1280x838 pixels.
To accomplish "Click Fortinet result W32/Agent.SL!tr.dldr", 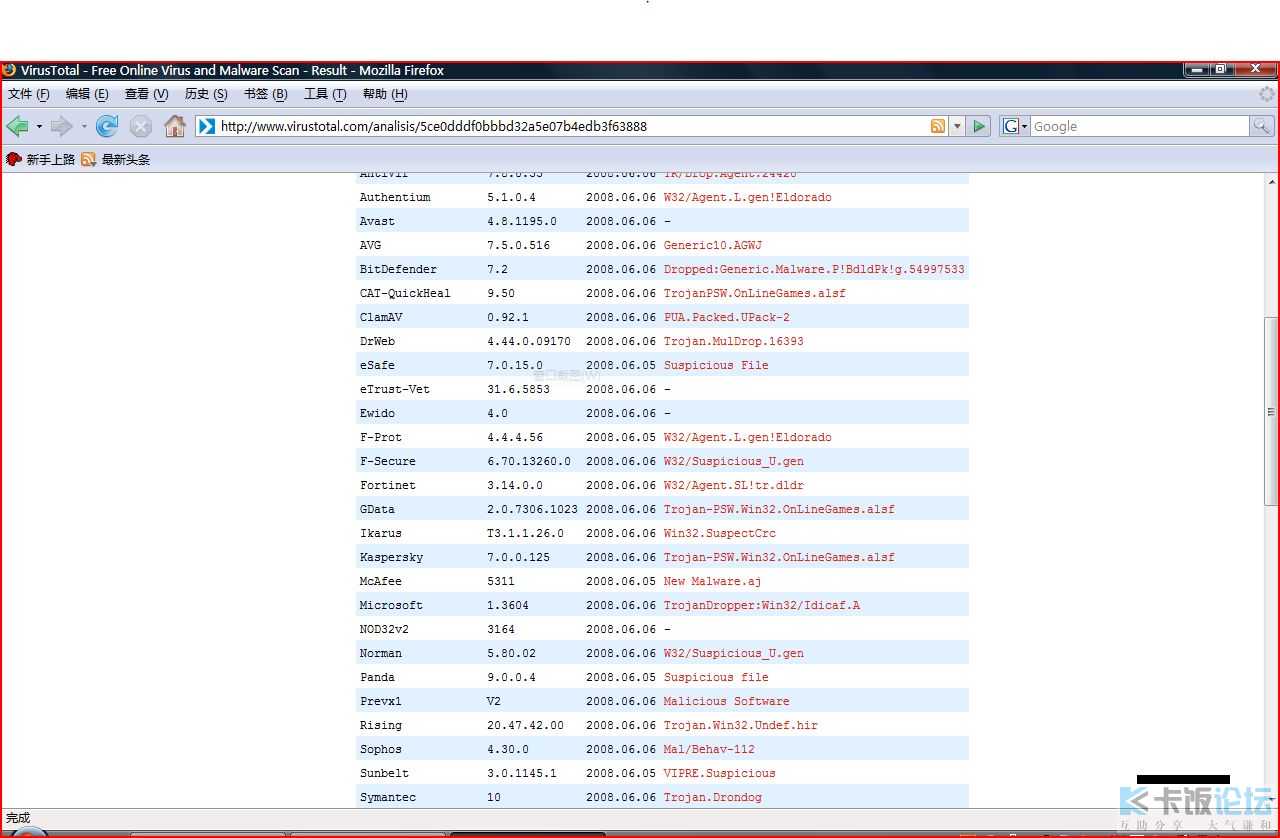I will pos(734,485).
